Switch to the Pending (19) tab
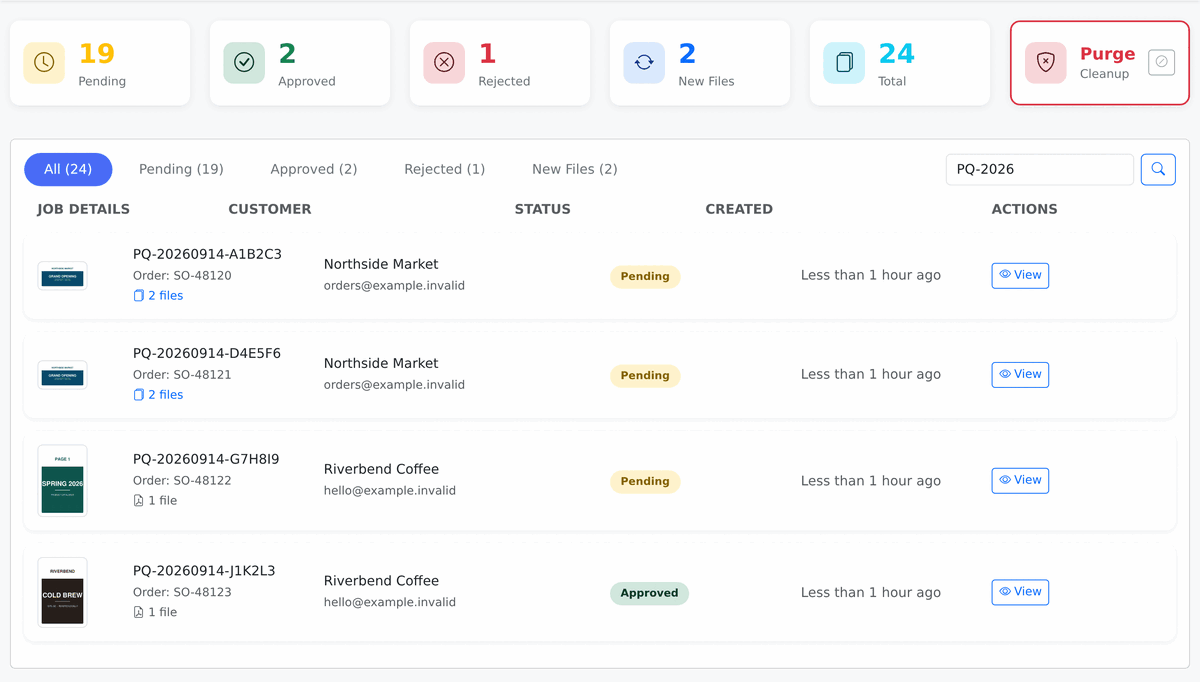The width and height of the screenshot is (1200, 682). (181, 169)
